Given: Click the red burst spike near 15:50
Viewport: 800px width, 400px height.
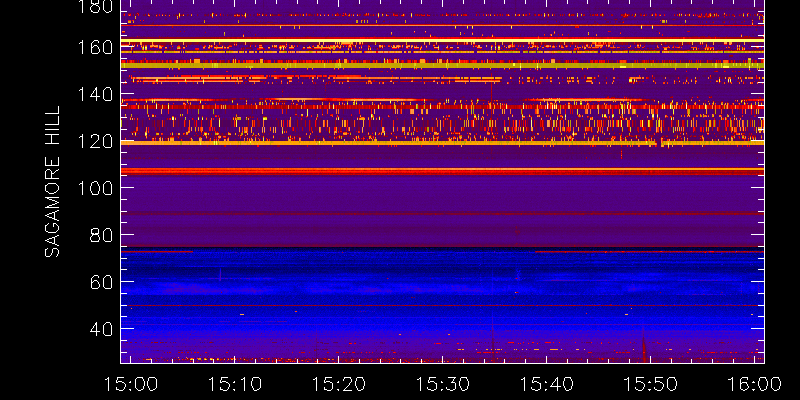Looking at the screenshot, I should [644, 345].
